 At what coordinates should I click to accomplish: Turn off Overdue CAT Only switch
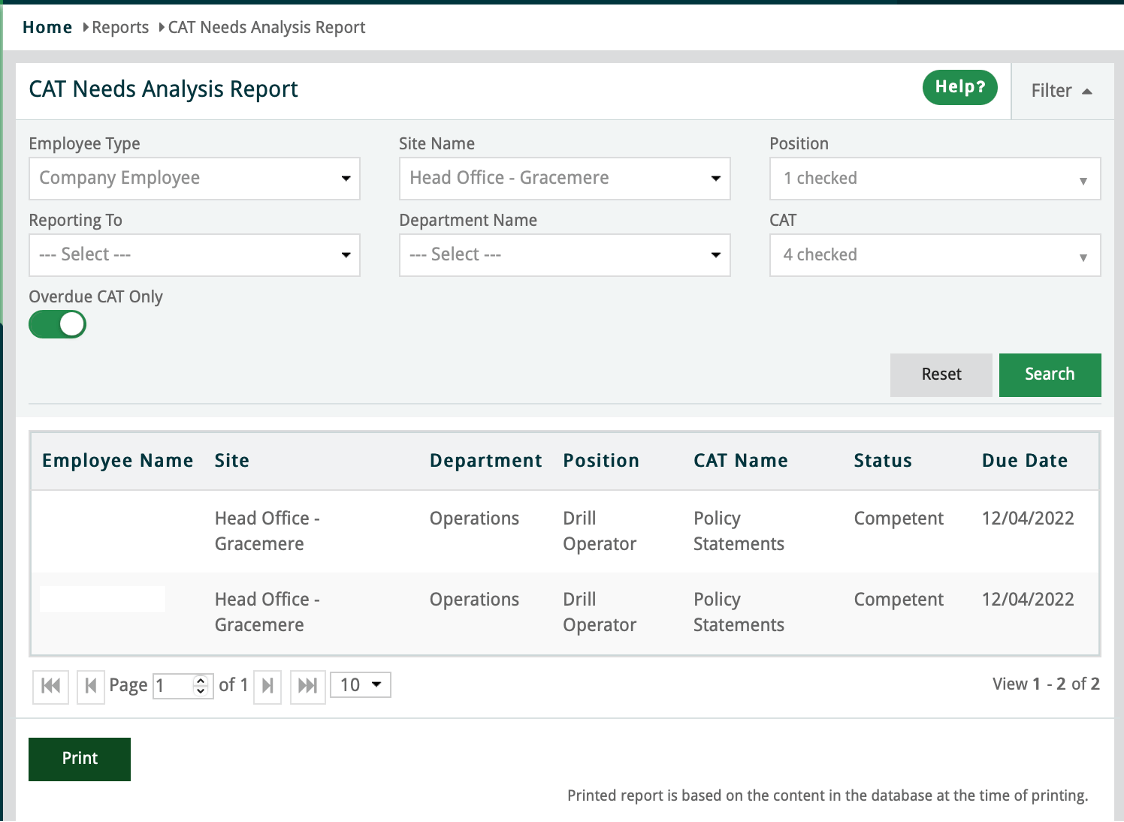(58, 324)
